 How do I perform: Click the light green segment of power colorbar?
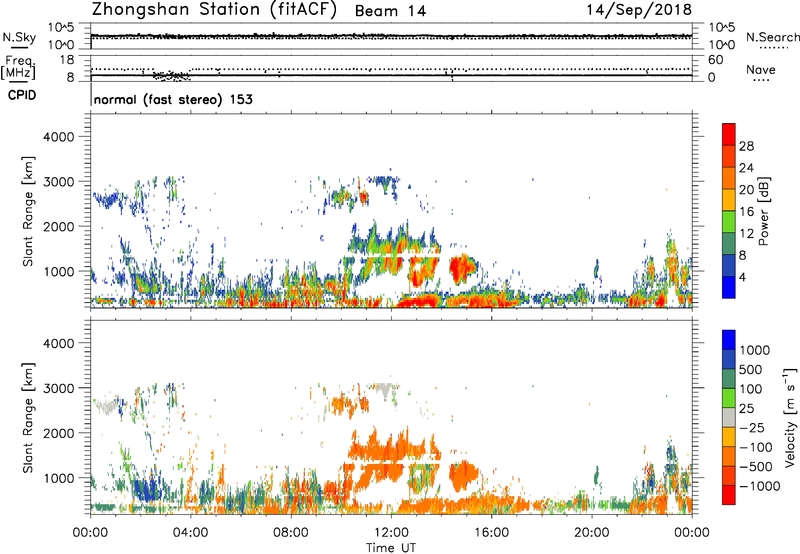click(x=729, y=221)
